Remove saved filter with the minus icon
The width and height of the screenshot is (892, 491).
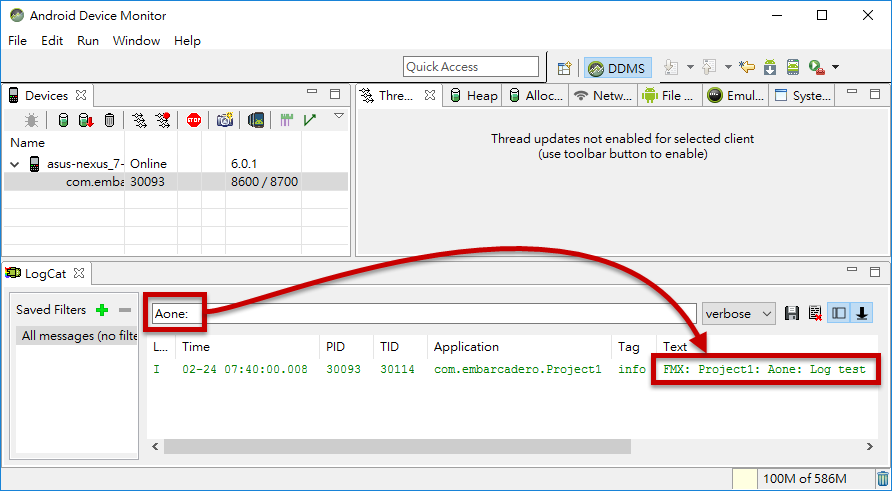click(125, 310)
